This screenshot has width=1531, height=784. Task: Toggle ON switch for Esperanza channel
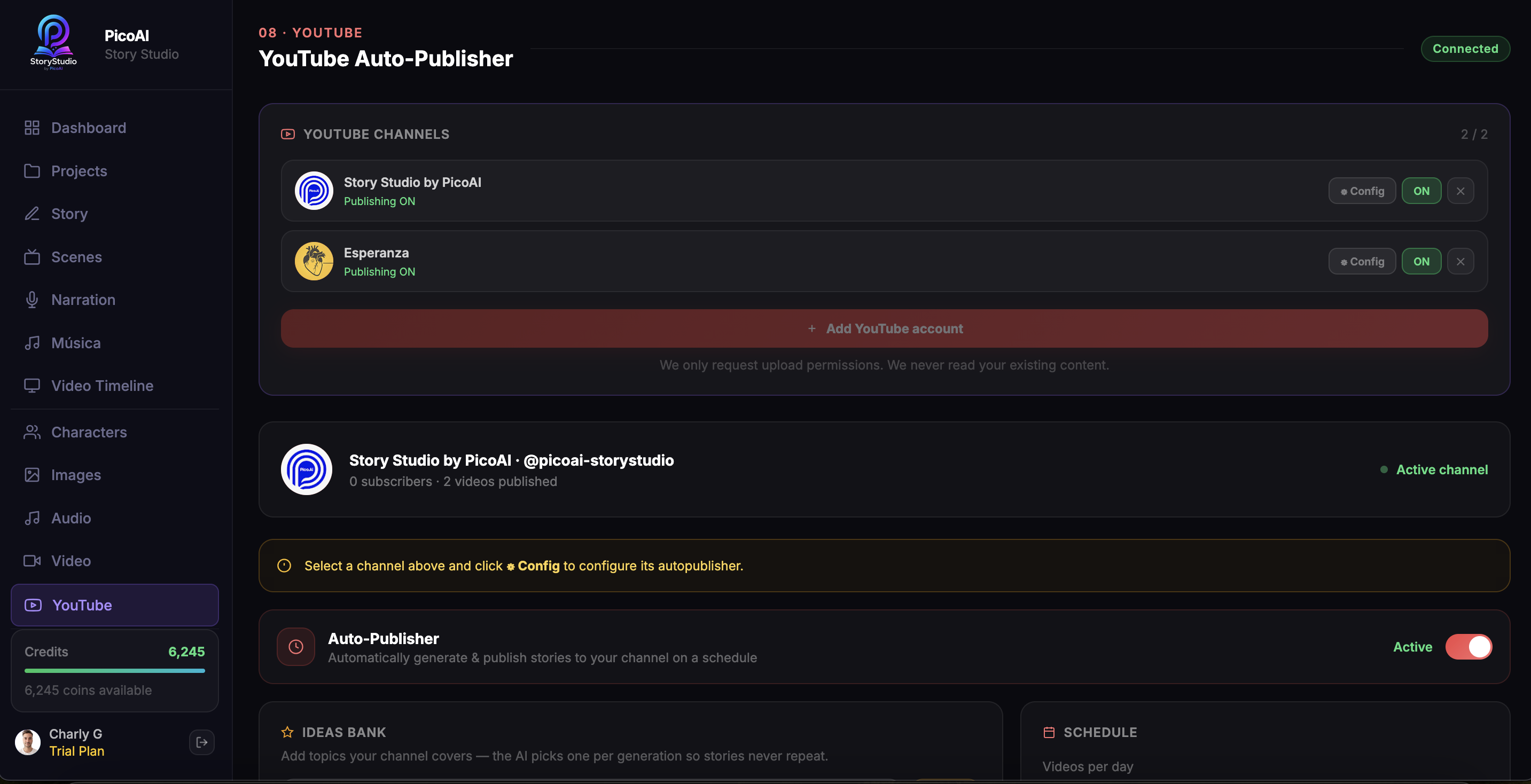point(1421,262)
